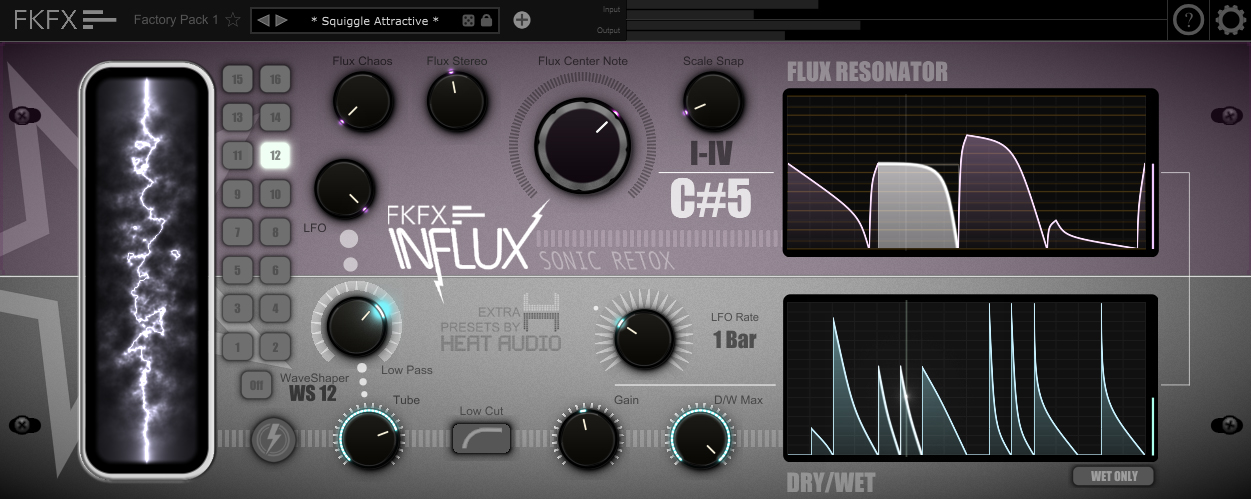
Task: Mark Factory Pack 1 as favorite star
Action: click(x=233, y=19)
